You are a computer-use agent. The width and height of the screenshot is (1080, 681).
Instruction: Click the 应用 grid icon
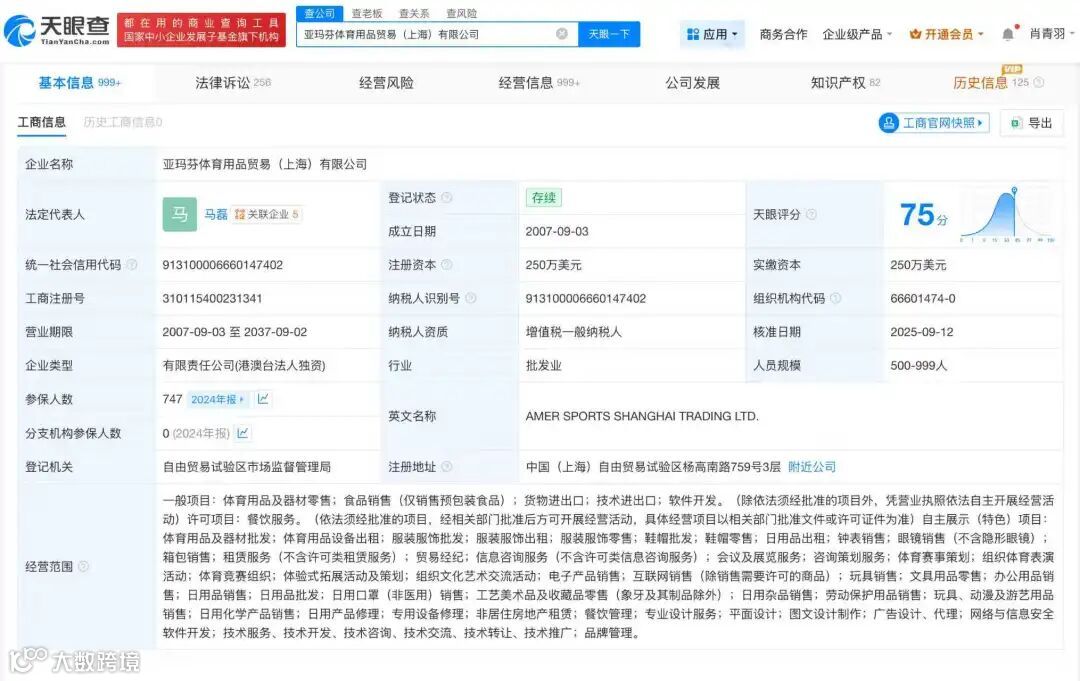pos(693,34)
